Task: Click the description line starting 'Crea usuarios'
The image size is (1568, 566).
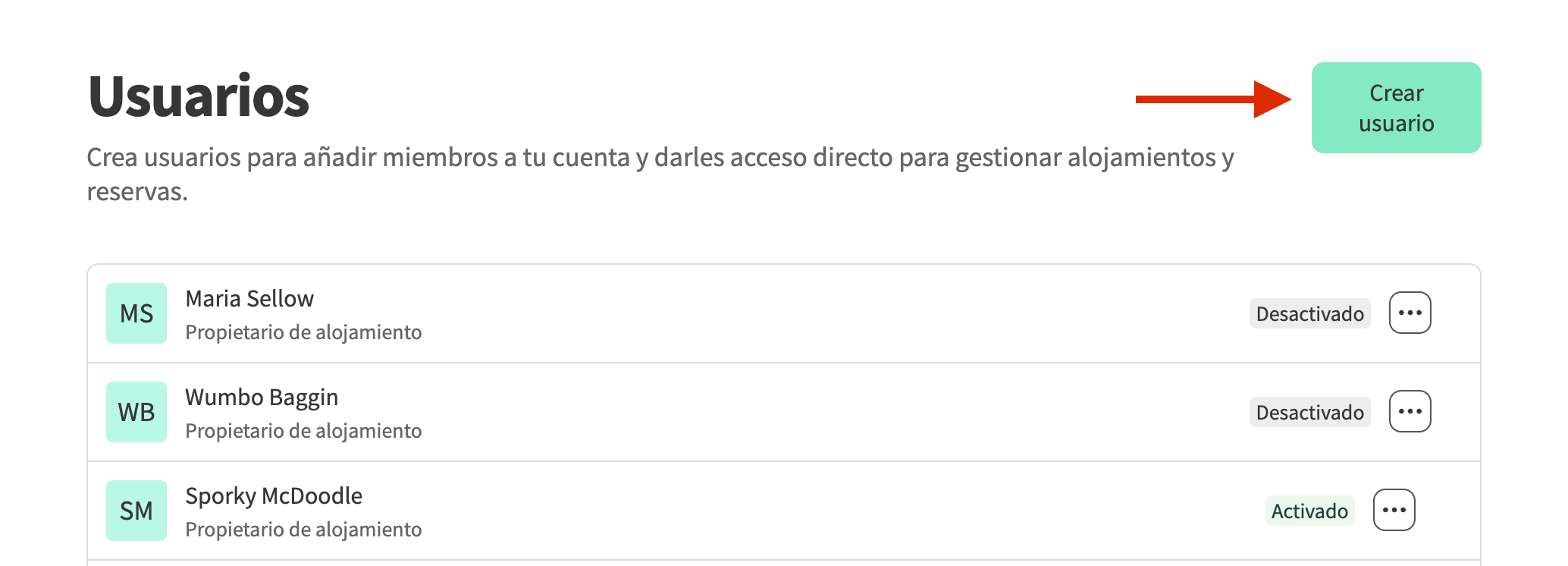Action: tap(660, 158)
